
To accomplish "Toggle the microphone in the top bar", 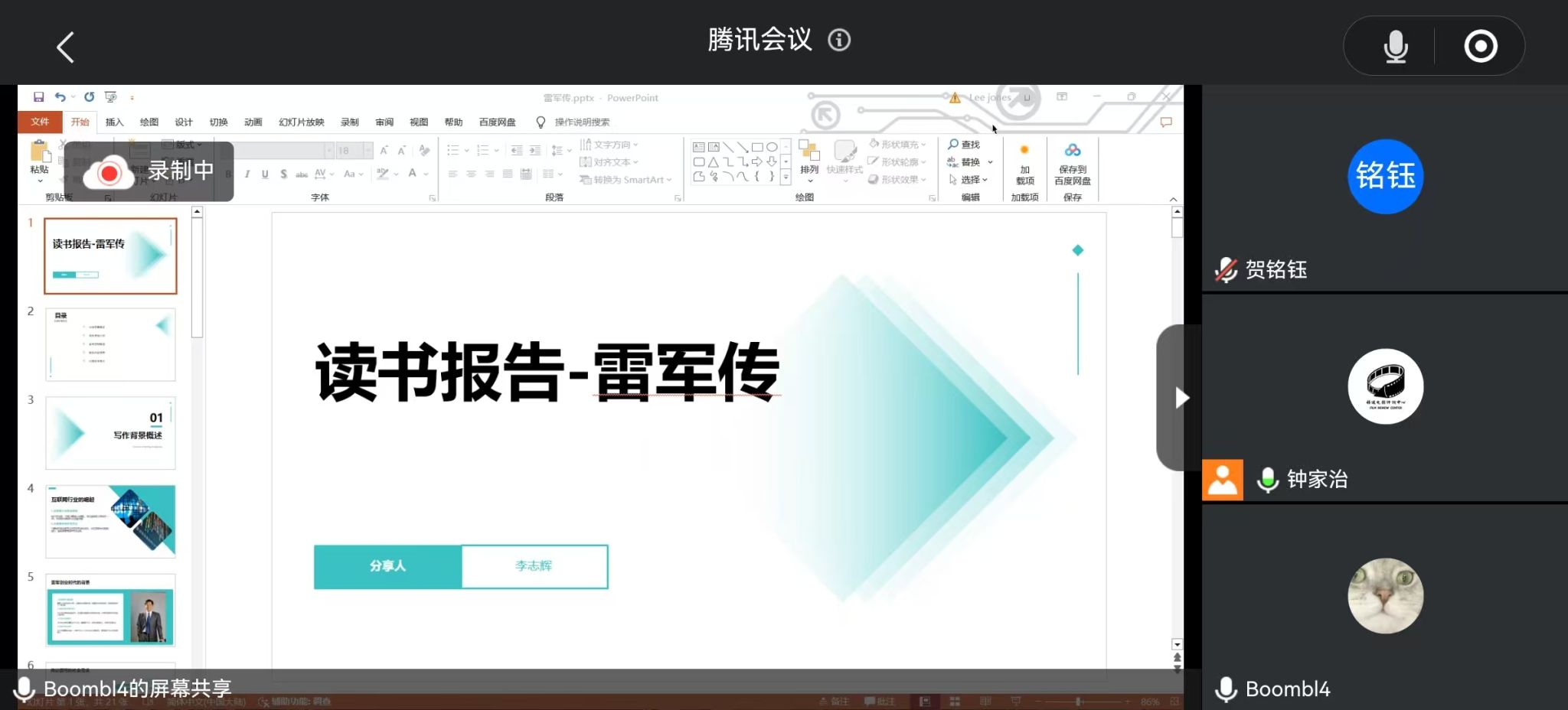I will pos(1395,47).
